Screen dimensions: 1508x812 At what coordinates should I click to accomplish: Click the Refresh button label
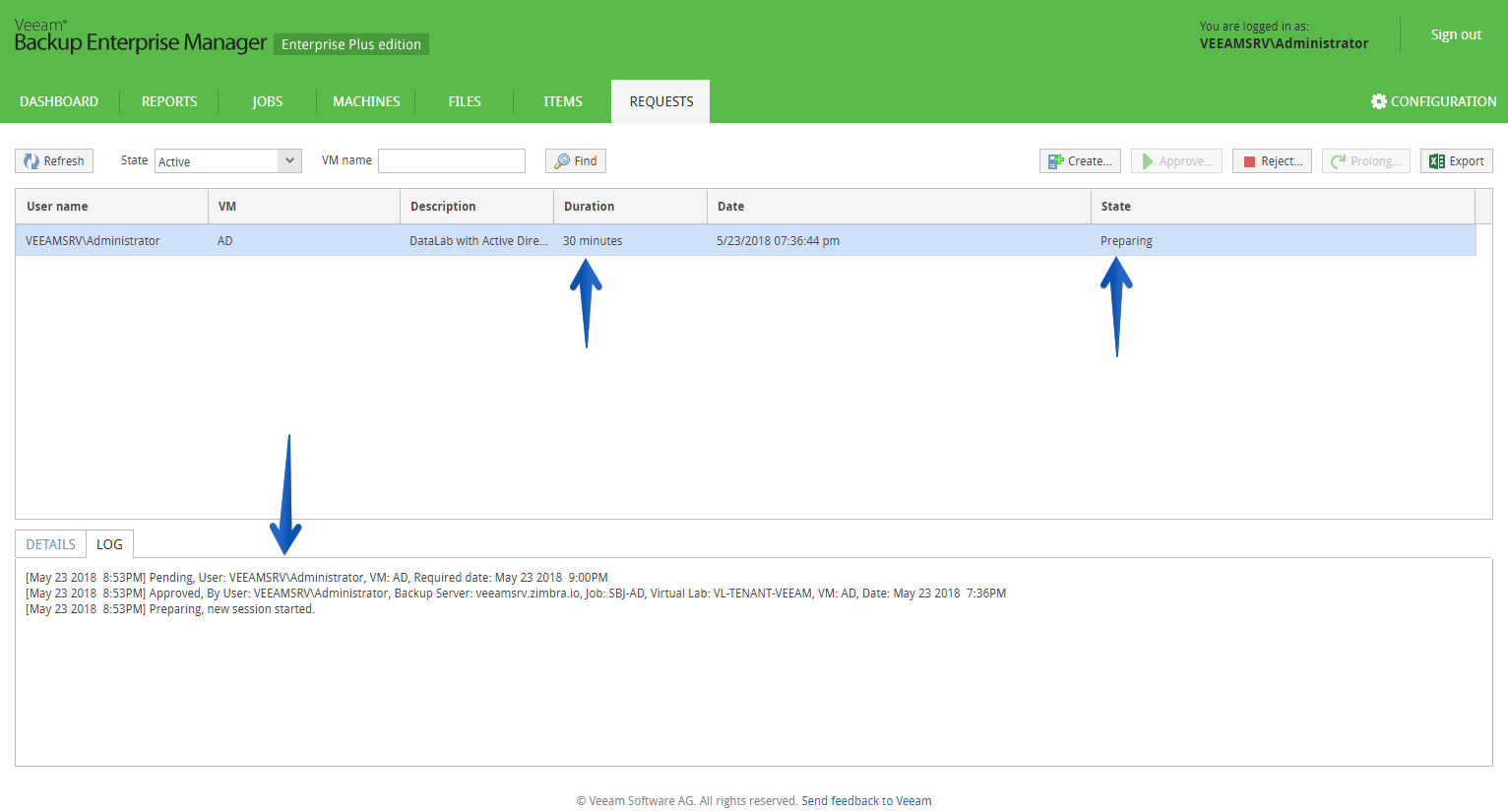[x=64, y=161]
